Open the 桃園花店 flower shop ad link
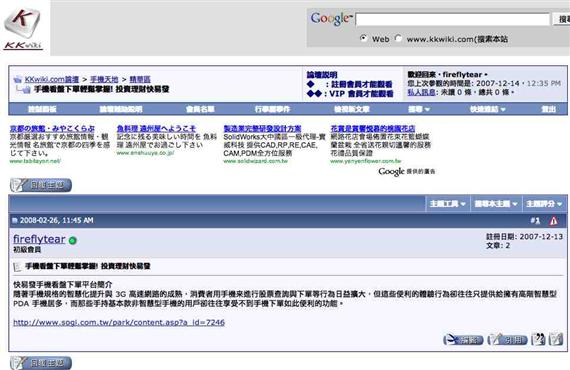 pos(373,128)
